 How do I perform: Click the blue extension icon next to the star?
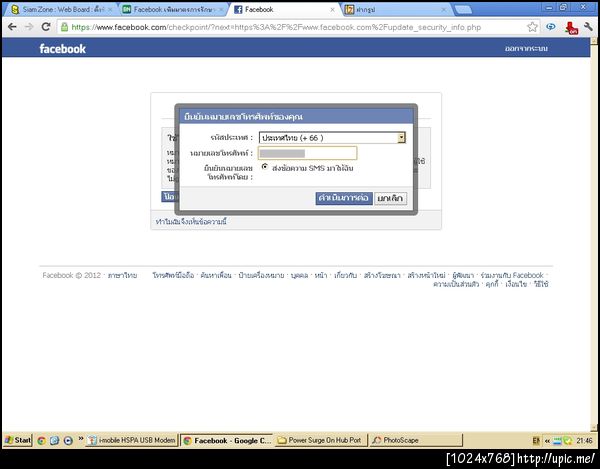[x=551, y=27]
